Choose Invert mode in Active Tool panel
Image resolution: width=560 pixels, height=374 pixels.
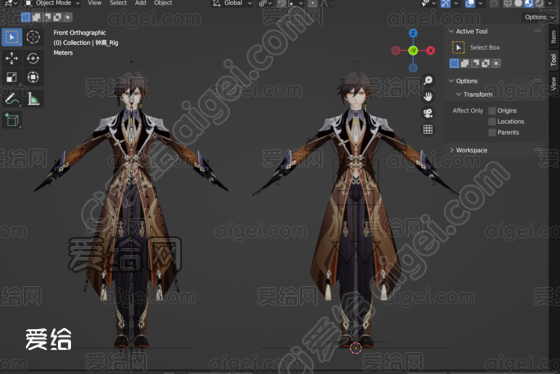(485, 63)
